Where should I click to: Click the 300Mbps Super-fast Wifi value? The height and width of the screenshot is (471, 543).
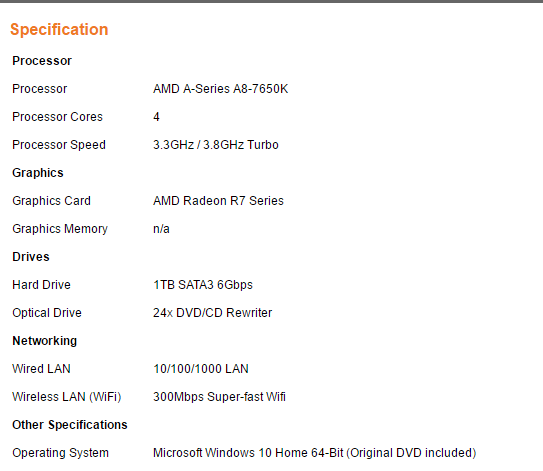[220, 397]
